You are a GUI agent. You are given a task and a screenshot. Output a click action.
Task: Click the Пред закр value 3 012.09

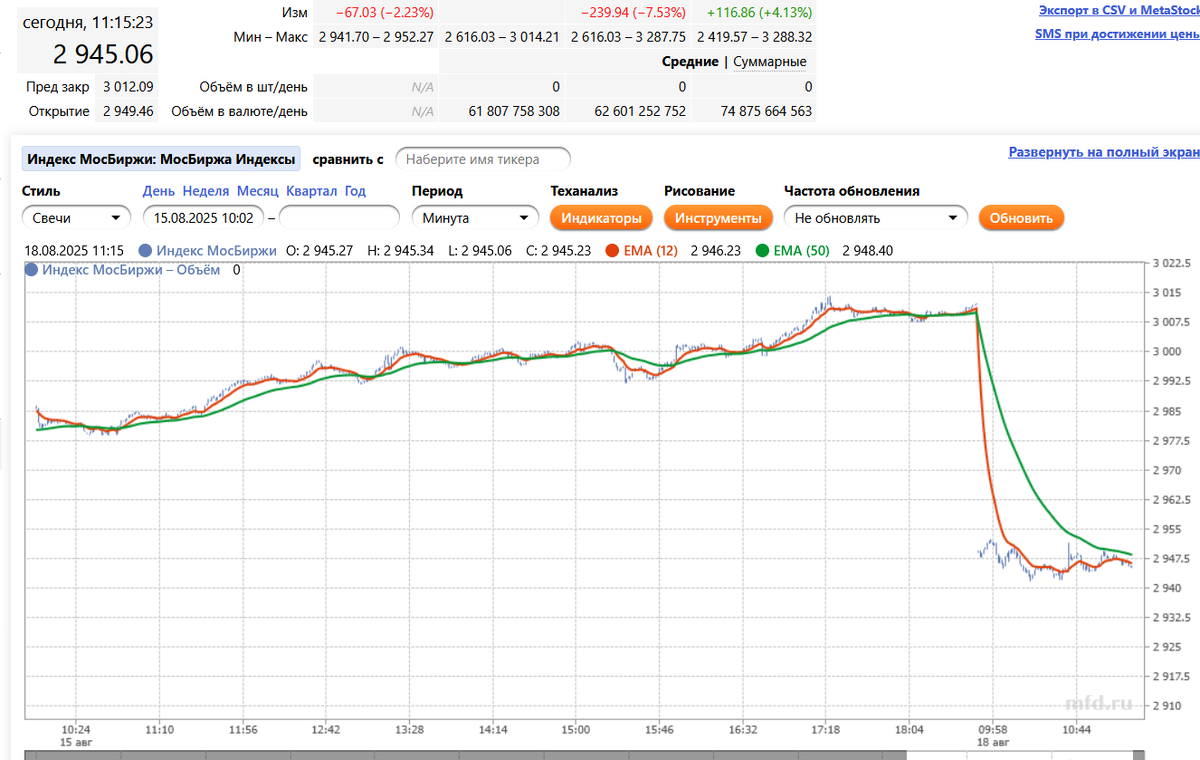128,87
